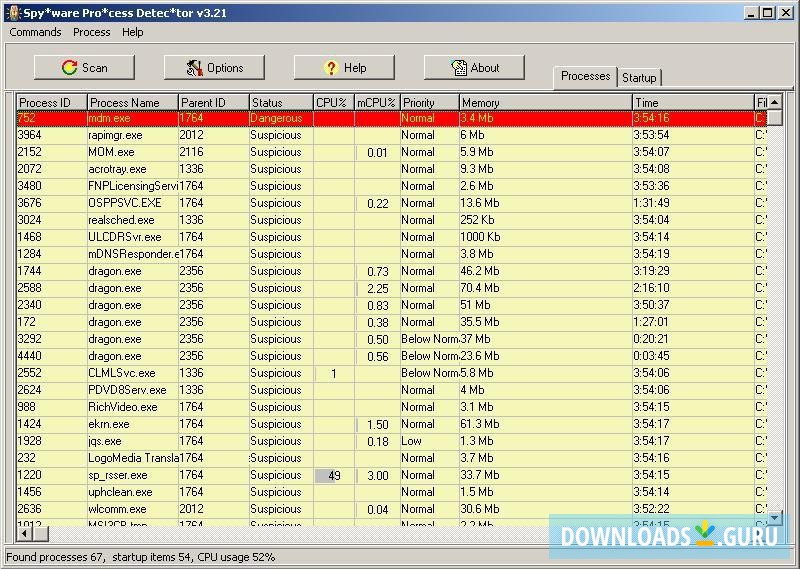Sort by Memory column header
The height and width of the screenshot is (569, 800).
click(x=546, y=103)
